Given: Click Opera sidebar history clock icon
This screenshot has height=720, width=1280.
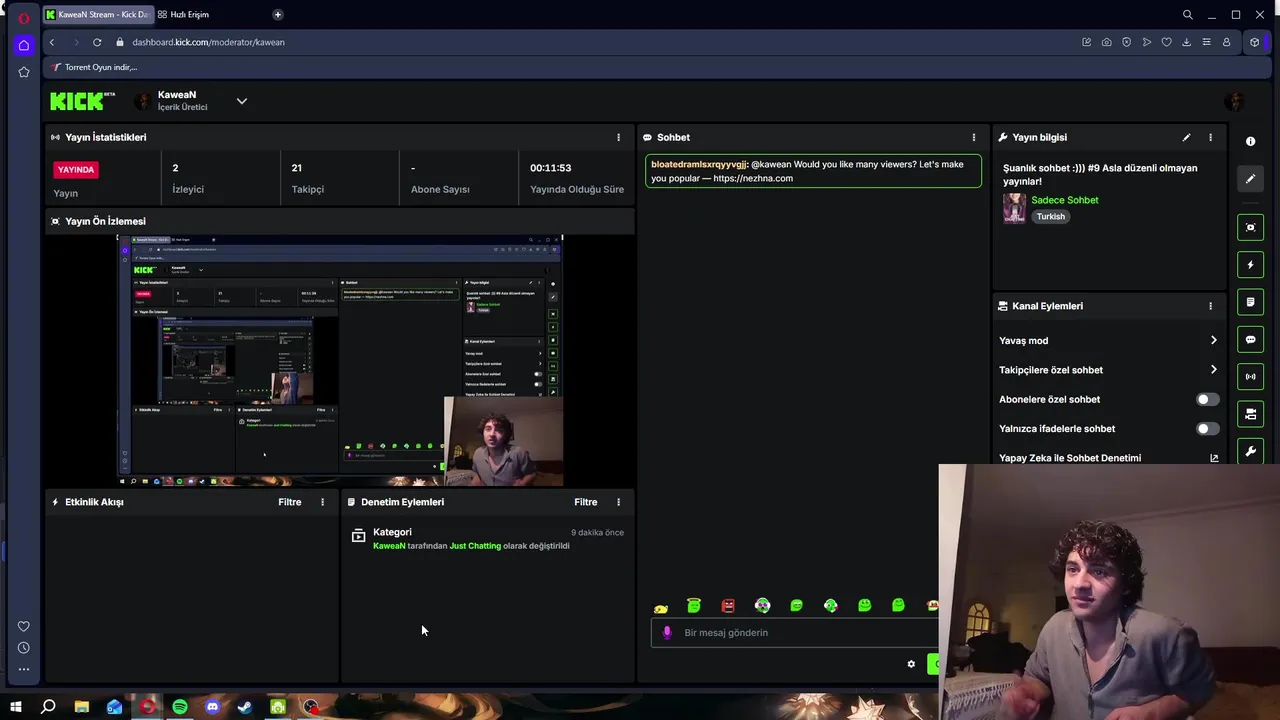Looking at the screenshot, I should [x=24, y=648].
